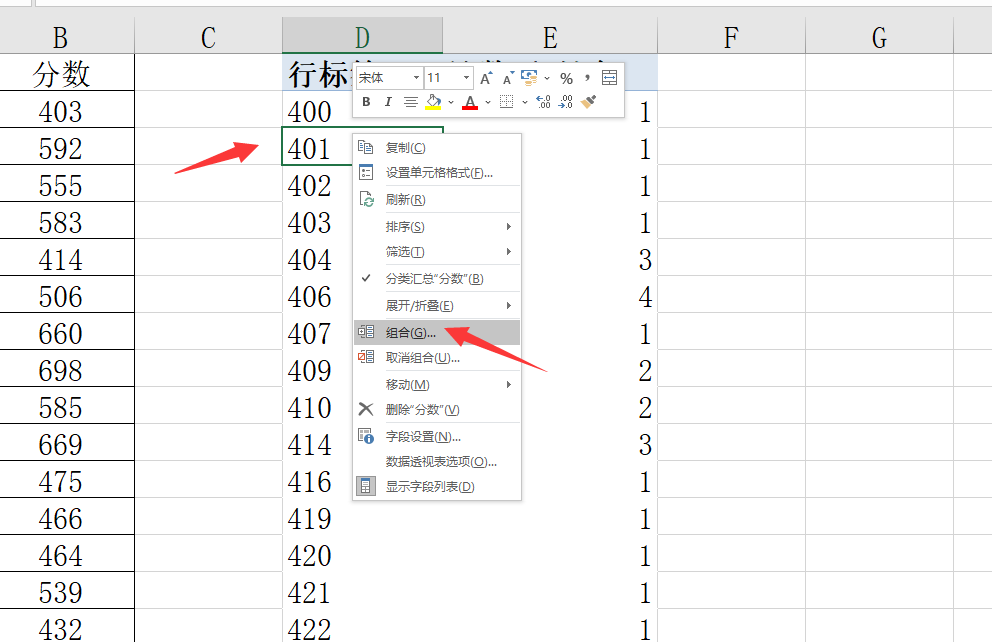
Task: Select pivot row label 400
Action: pyautogui.click(x=316, y=110)
